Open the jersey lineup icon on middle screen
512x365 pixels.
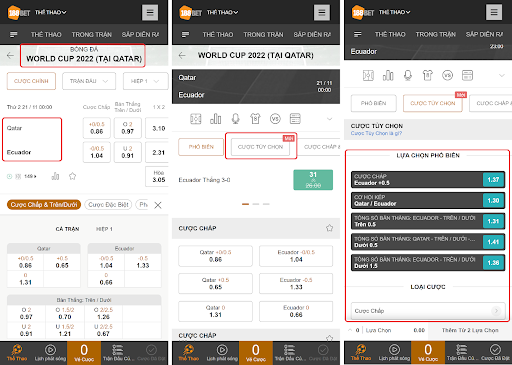point(255,119)
